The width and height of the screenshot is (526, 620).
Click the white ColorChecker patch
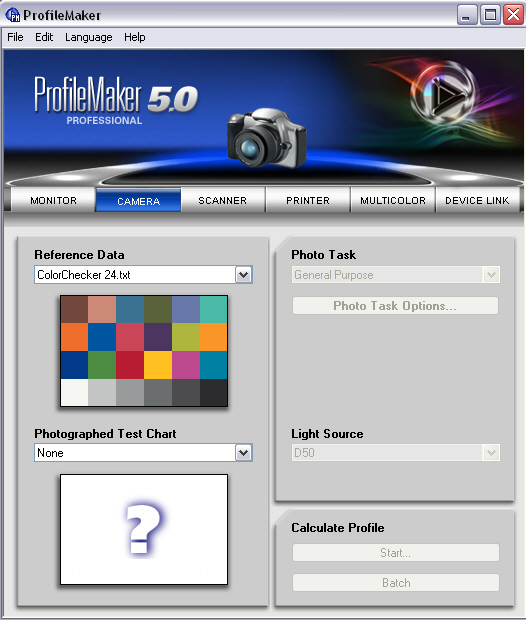[x=74, y=392]
